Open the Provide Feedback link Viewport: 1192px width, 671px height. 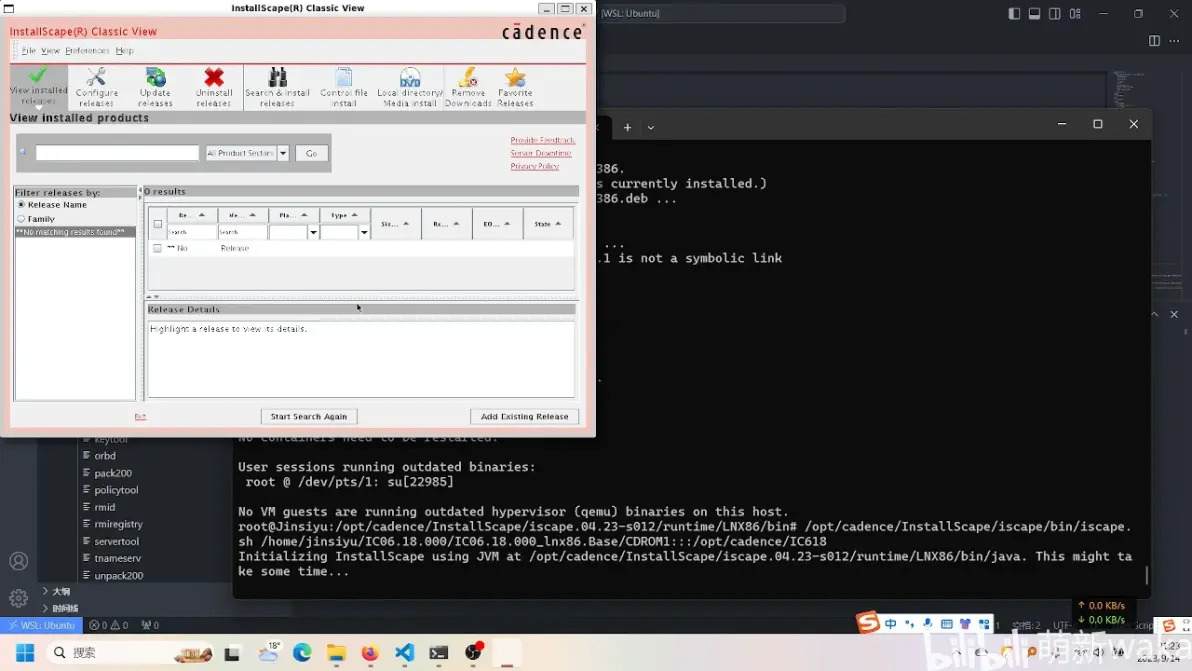[543, 141]
